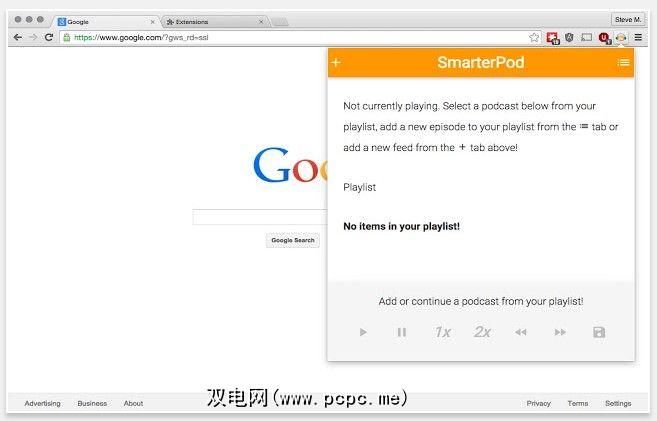
Task: Go back with the browser back arrow
Action: (x=18, y=37)
